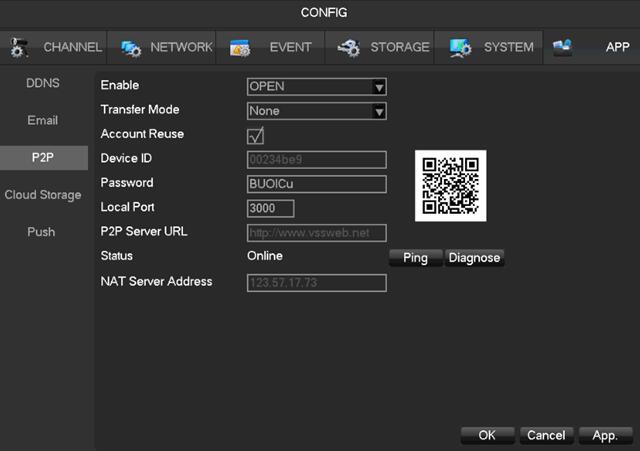The width and height of the screenshot is (640, 451).
Task: Switch to the Email tab
Action: (43, 120)
